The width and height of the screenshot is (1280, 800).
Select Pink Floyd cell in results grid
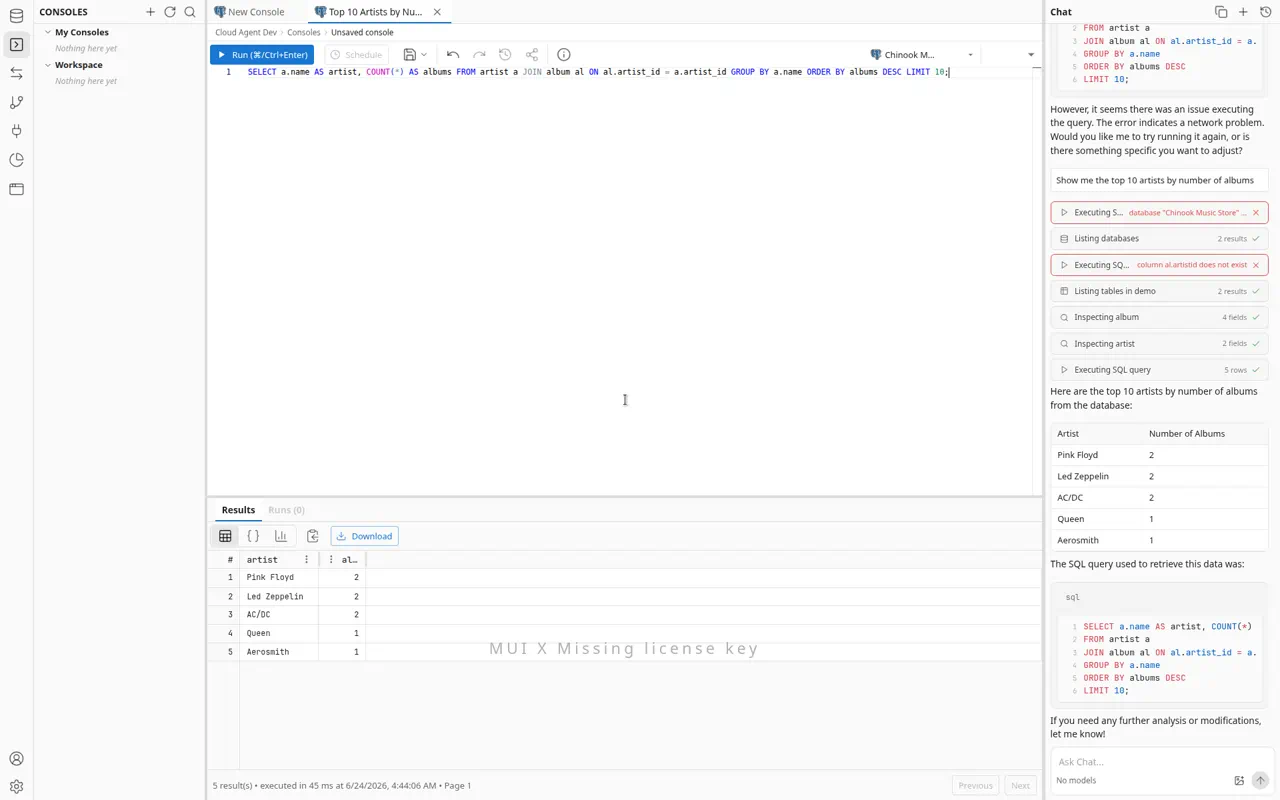(279, 578)
